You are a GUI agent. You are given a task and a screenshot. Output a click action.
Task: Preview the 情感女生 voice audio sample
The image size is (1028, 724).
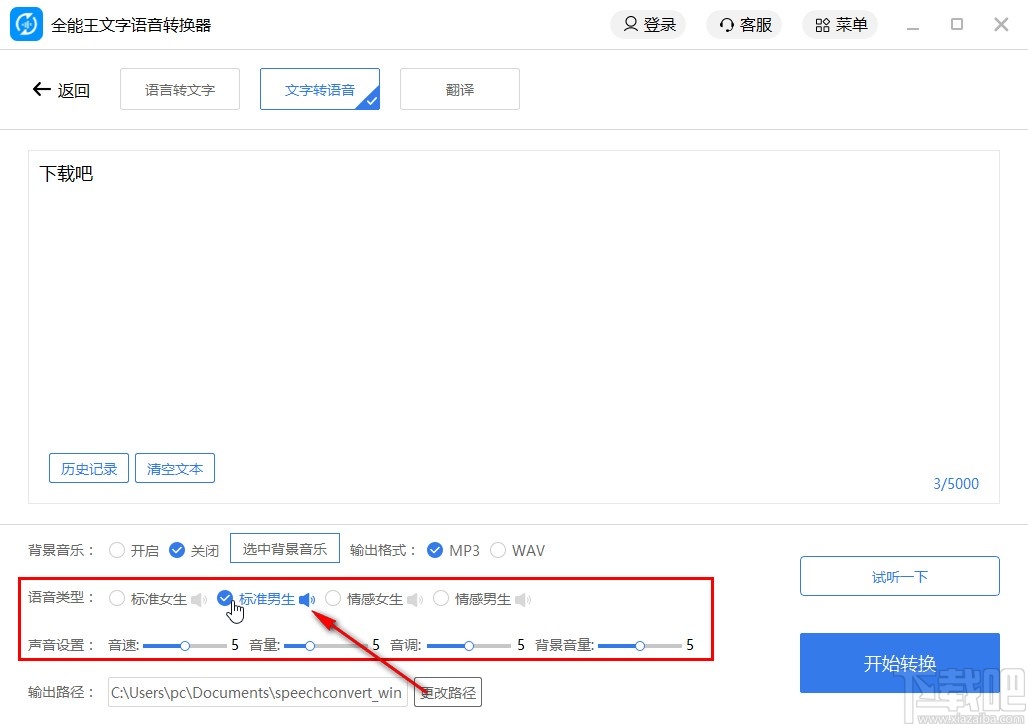(x=415, y=598)
